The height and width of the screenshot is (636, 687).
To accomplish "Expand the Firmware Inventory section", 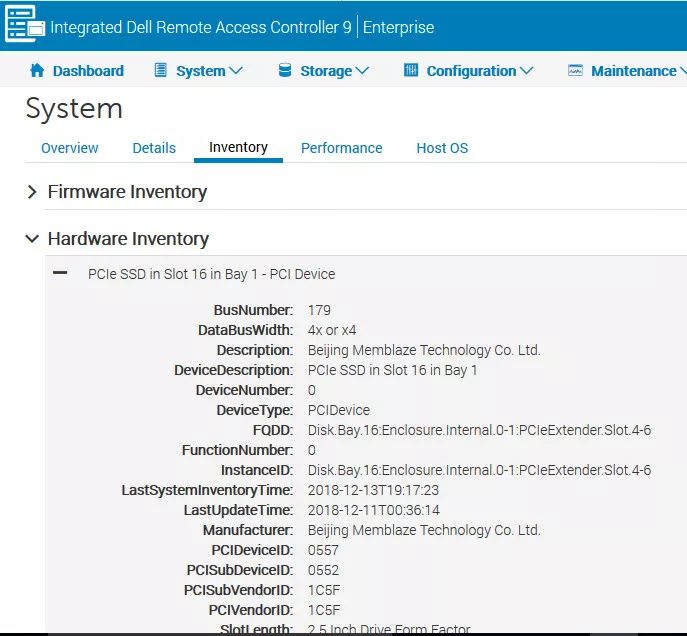I will pyautogui.click(x=32, y=191).
